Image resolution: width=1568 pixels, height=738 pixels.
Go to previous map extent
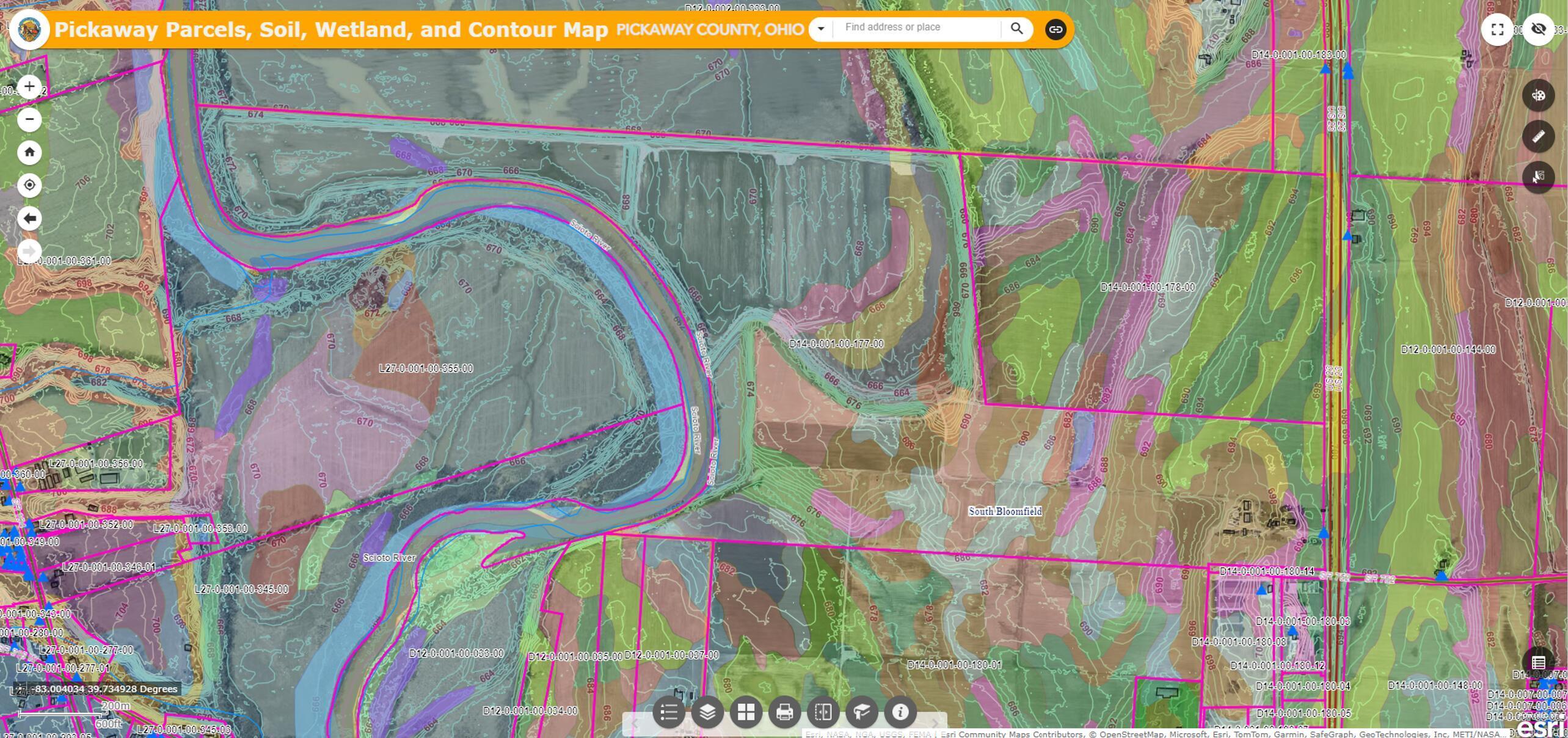(29, 218)
